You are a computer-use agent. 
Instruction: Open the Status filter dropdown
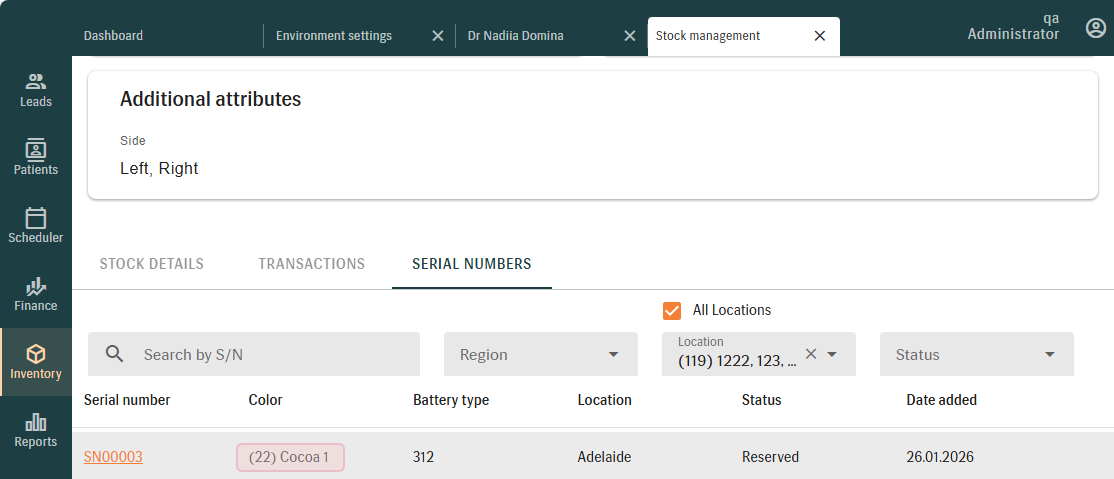1049,355
